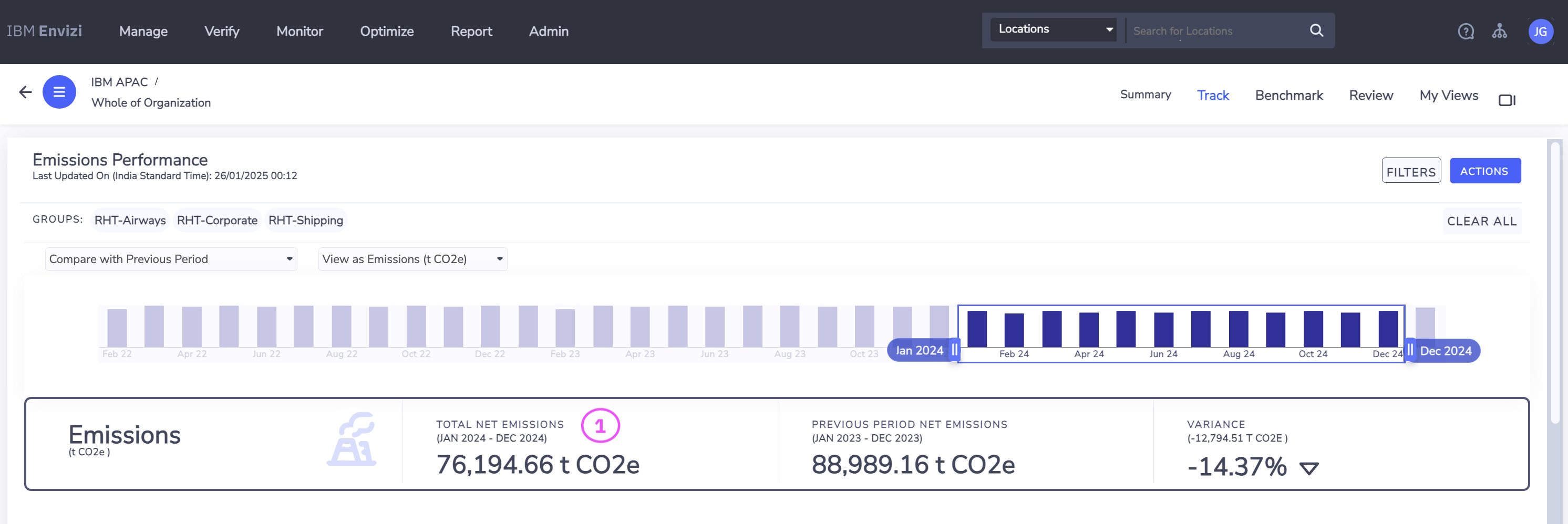Switch to the Benchmark tab
This screenshot has width=1568, height=524.
[x=1288, y=96]
